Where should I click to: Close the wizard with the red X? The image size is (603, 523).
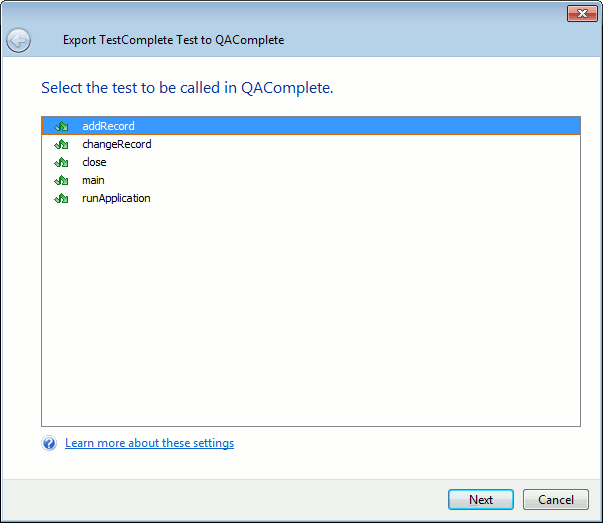[x=581, y=13]
